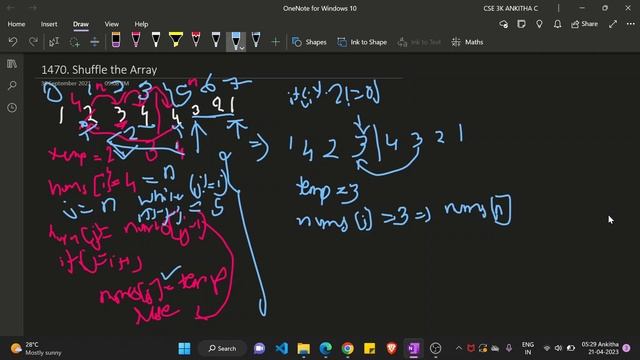Select the Draw tab
This screenshot has height=360, width=640.
point(81,24)
